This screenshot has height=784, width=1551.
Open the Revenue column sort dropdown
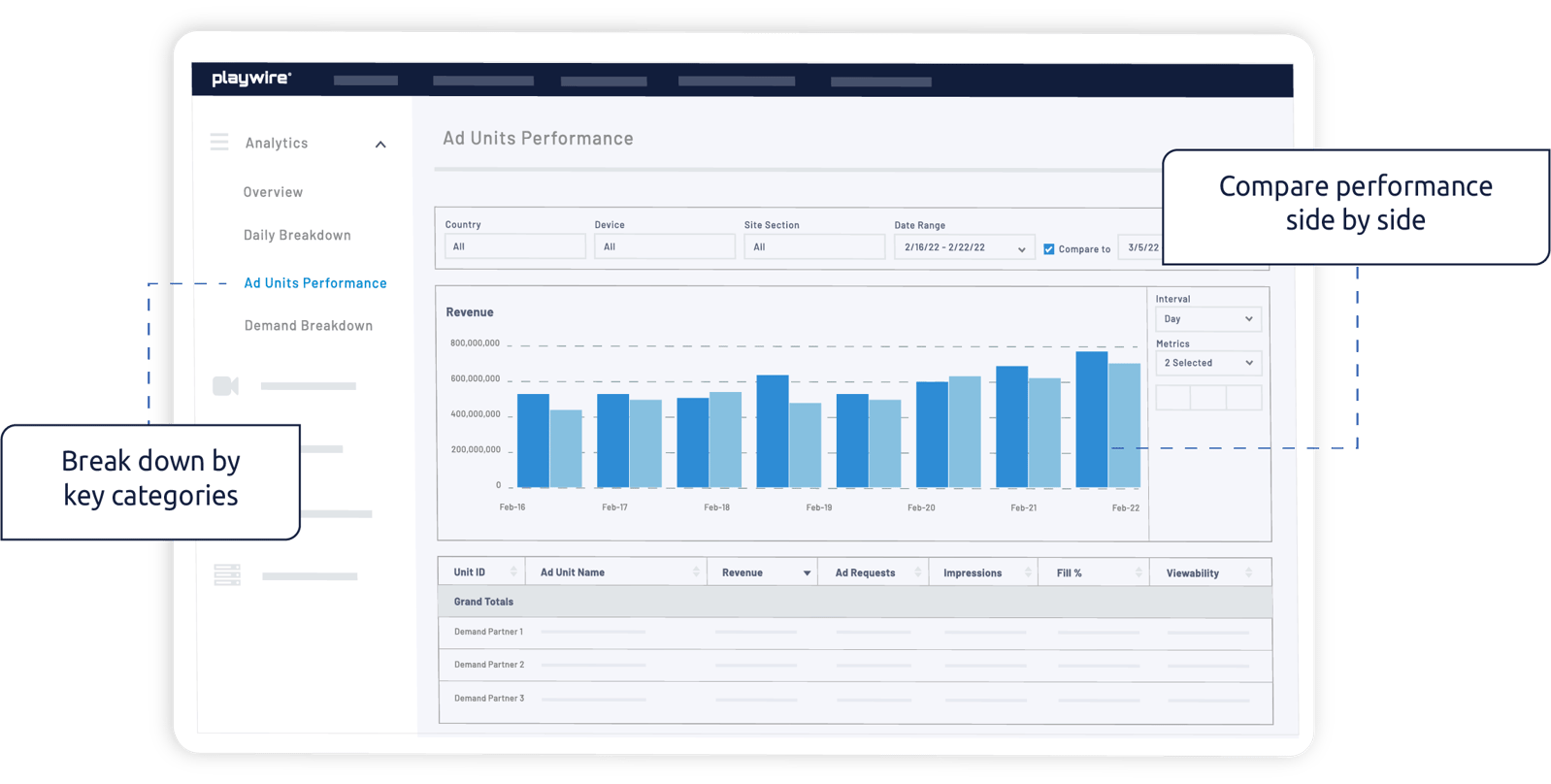coord(806,573)
